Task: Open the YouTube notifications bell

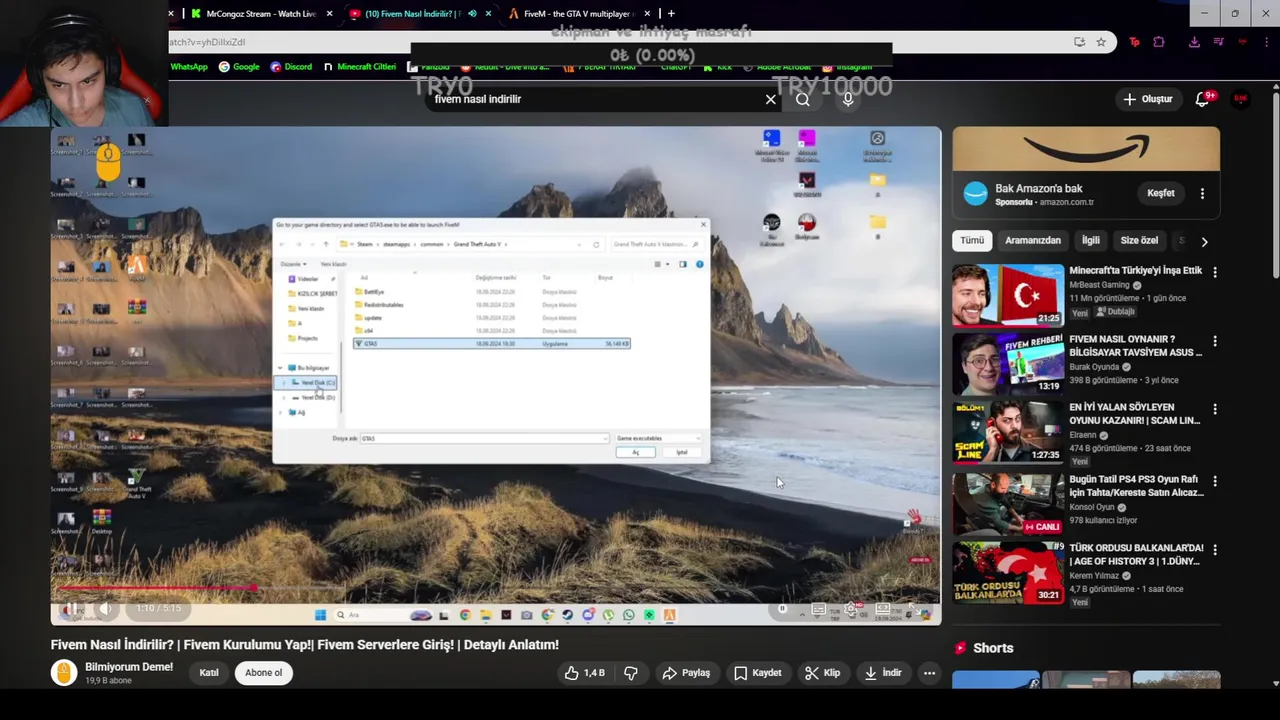Action: click(x=1203, y=99)
